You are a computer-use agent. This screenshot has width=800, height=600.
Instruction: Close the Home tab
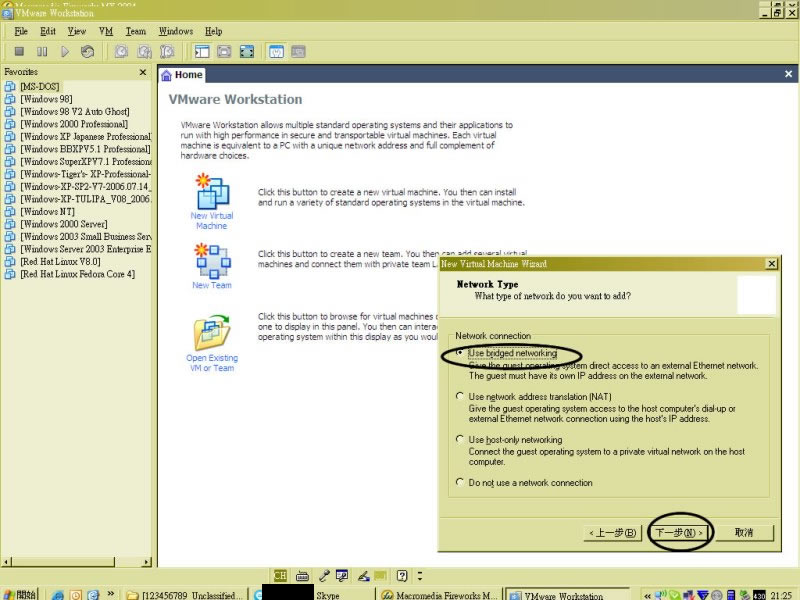[788, 74]
